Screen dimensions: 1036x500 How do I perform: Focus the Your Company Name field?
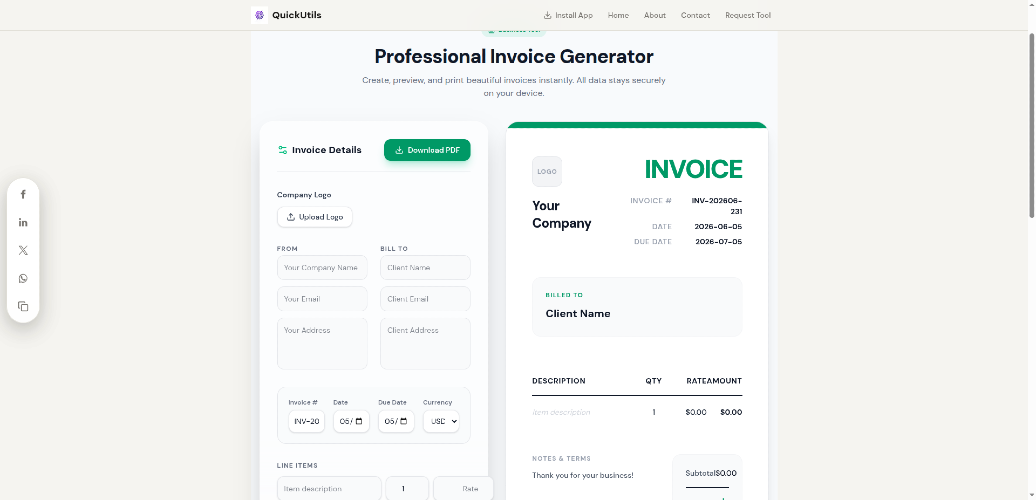(x=322, y=268)
